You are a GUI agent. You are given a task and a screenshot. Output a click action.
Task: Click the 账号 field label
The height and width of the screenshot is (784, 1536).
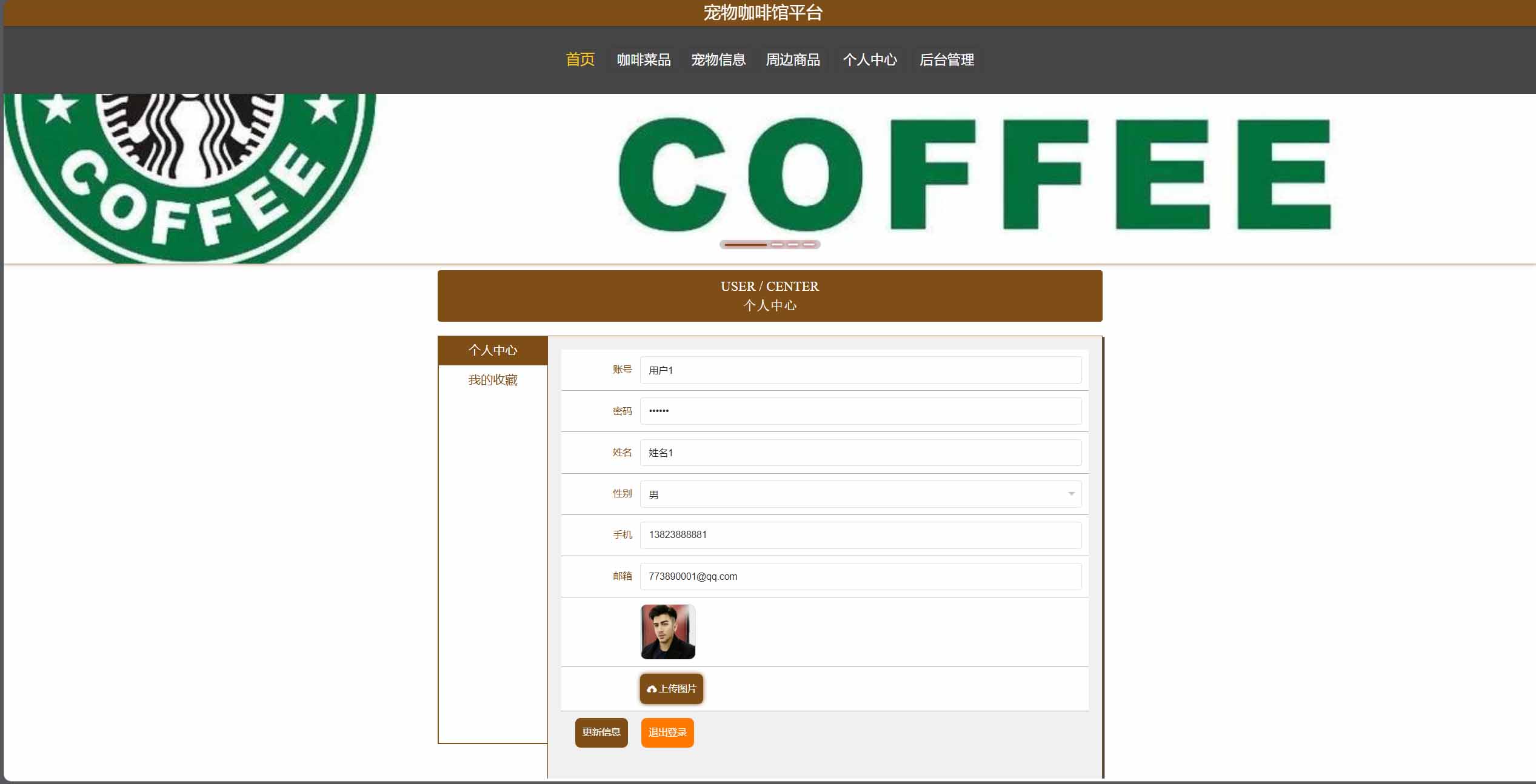click(x=622, y=370)
